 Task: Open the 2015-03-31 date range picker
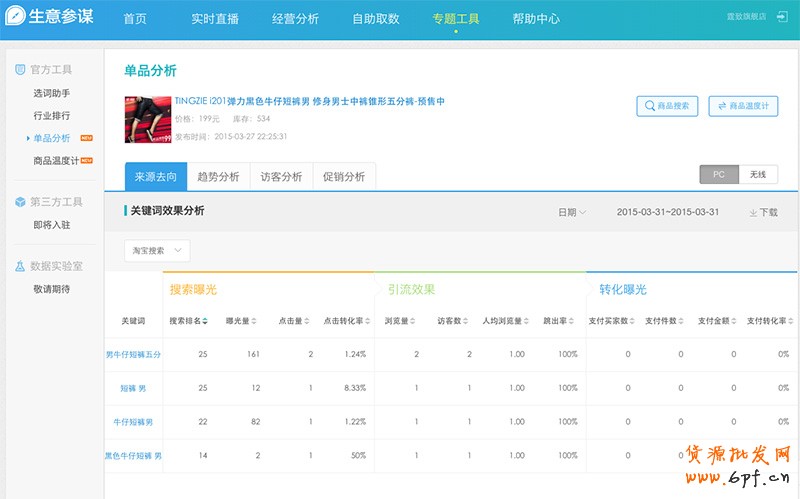(x=667, y=212)
